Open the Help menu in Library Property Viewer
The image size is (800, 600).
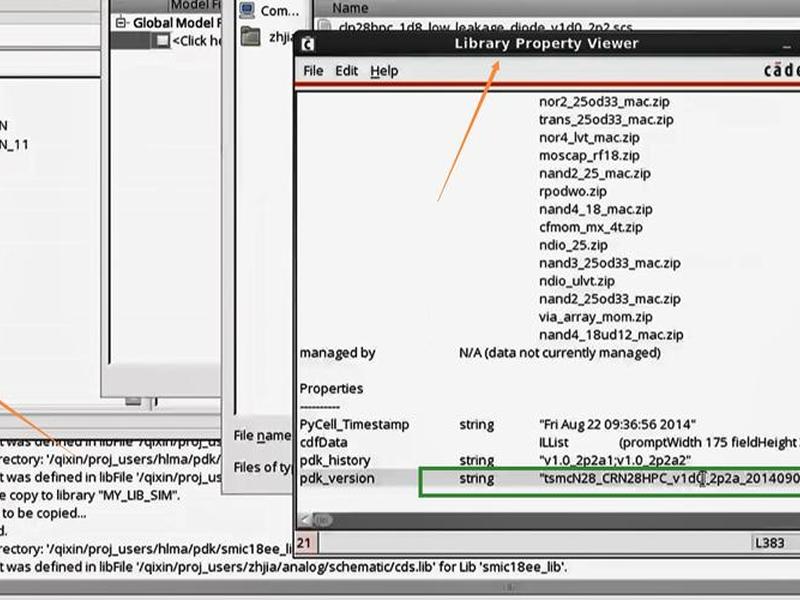click(384, 71)
